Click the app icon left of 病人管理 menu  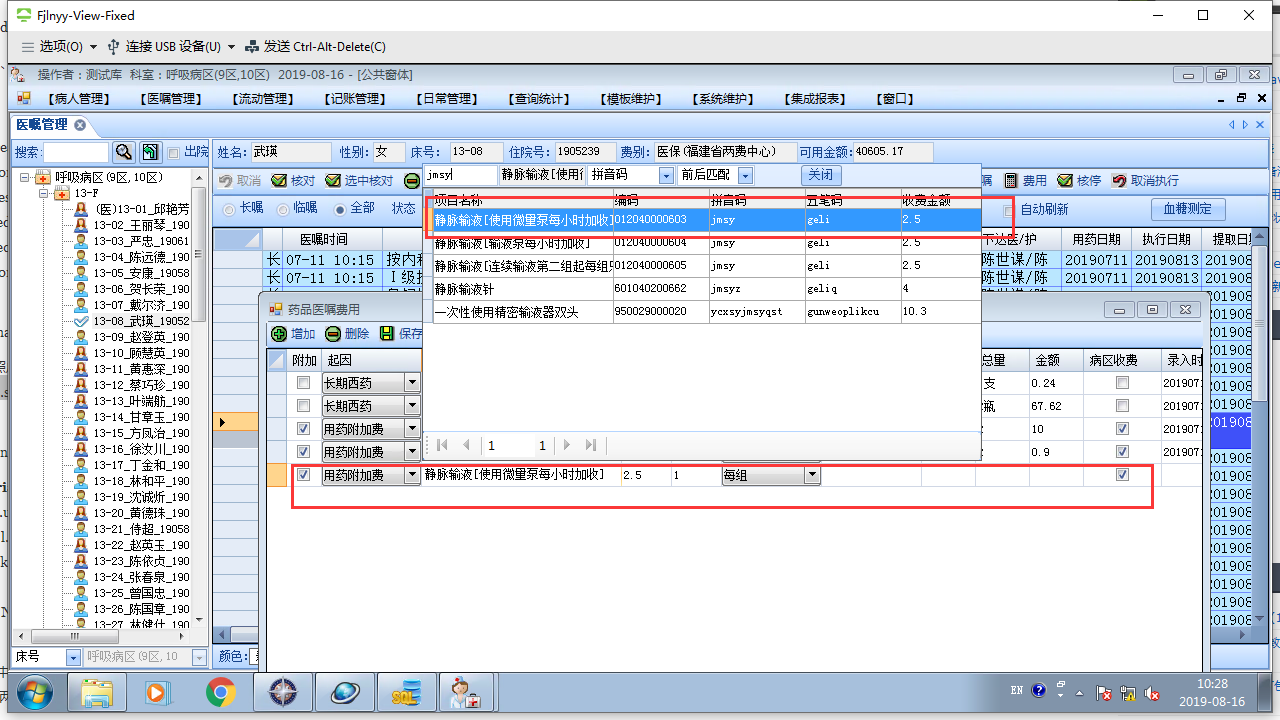(23, 99)
